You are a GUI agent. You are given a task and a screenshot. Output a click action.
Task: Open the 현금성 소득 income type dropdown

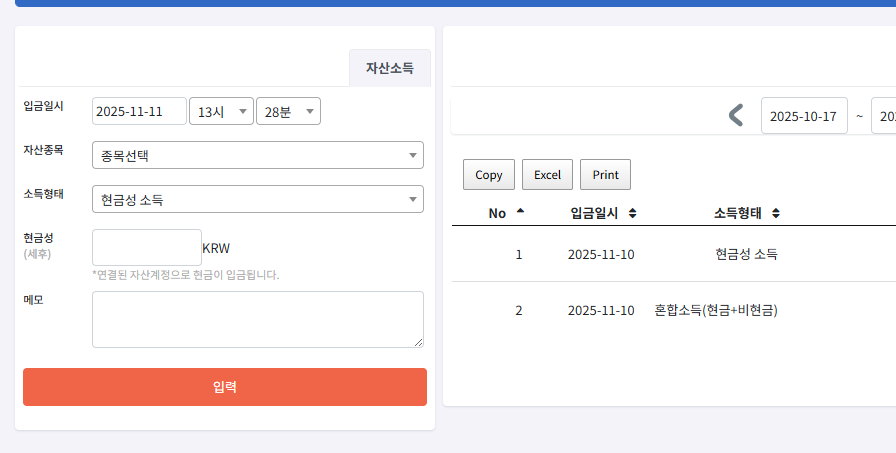tap(257, 199)
